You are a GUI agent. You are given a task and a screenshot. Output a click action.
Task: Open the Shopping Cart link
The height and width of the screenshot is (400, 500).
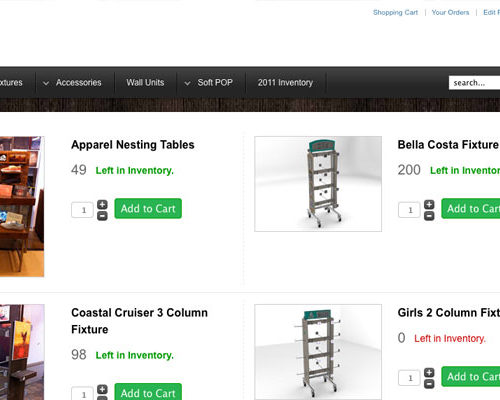(x=395, y=12)
